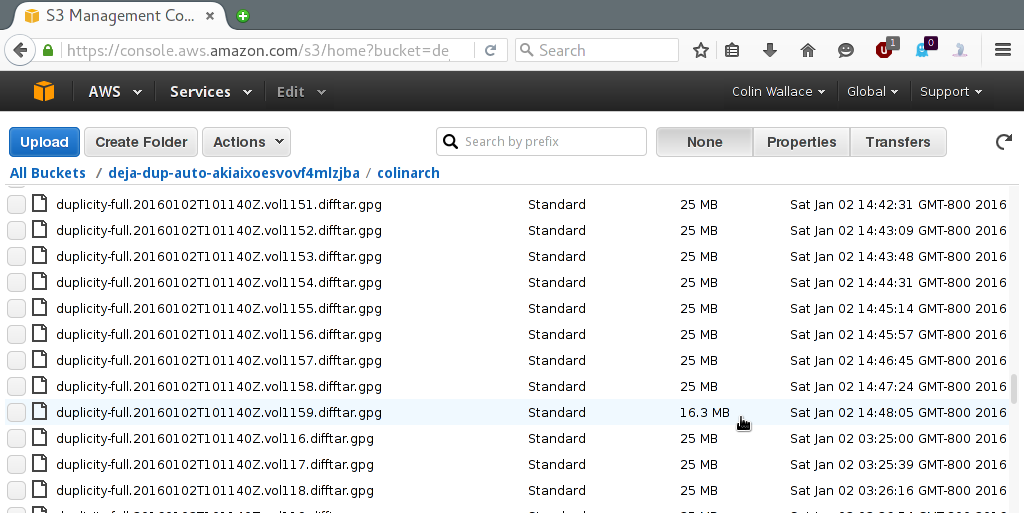Click the date Sat Jan 02 03:25:00 GMT-800 2016
The width and height of the screenshot is (1024, 513).
click(x=898, y=439)
